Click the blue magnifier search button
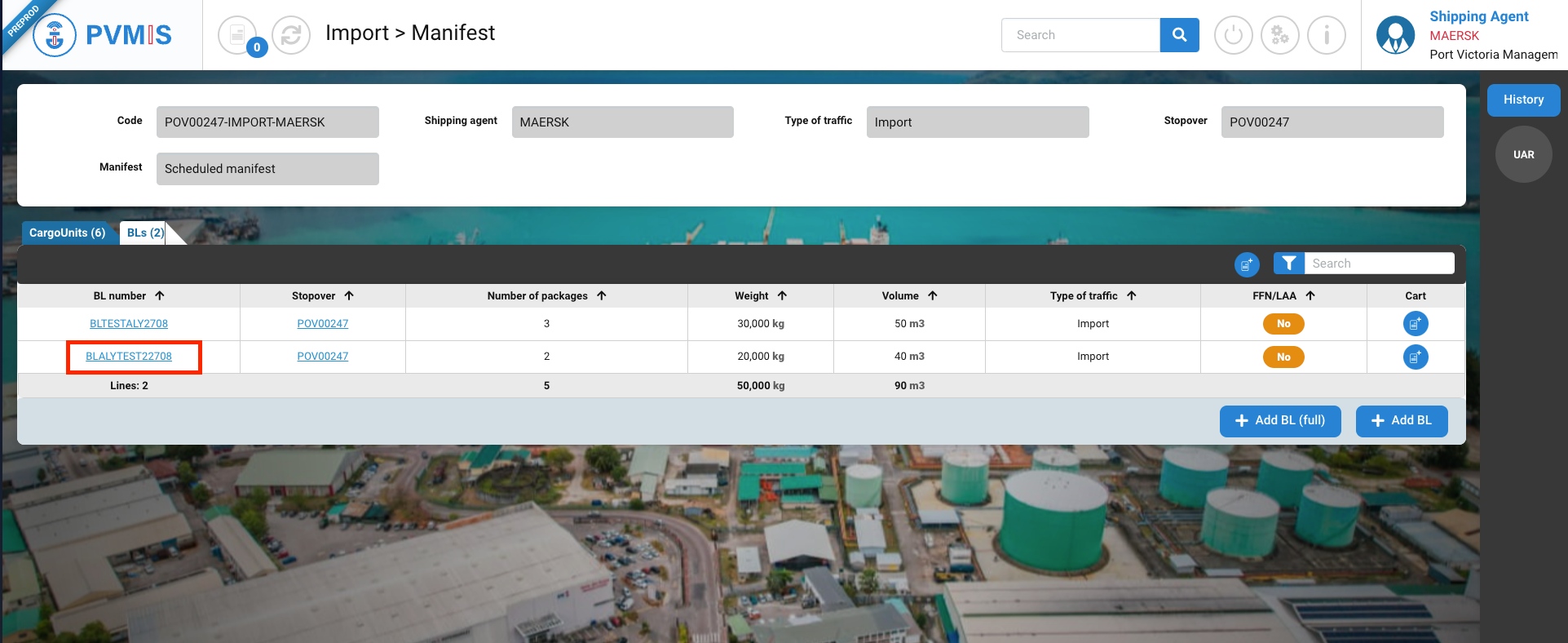 coord(1179,35)
